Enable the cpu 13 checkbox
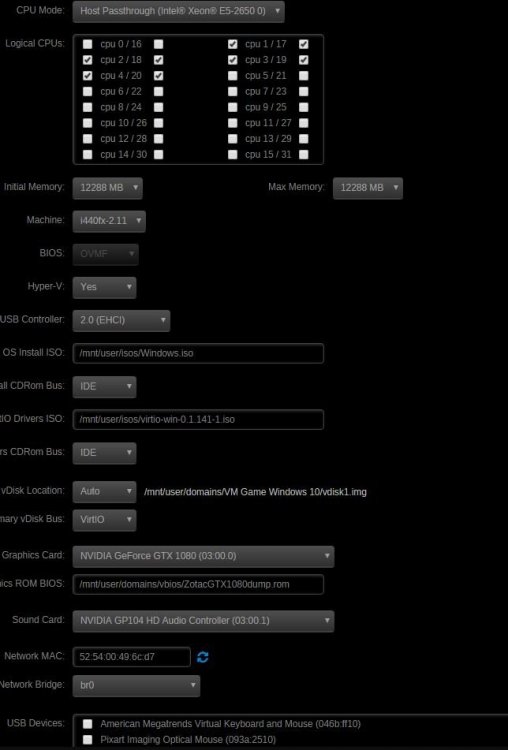 [x=232, y=139]
